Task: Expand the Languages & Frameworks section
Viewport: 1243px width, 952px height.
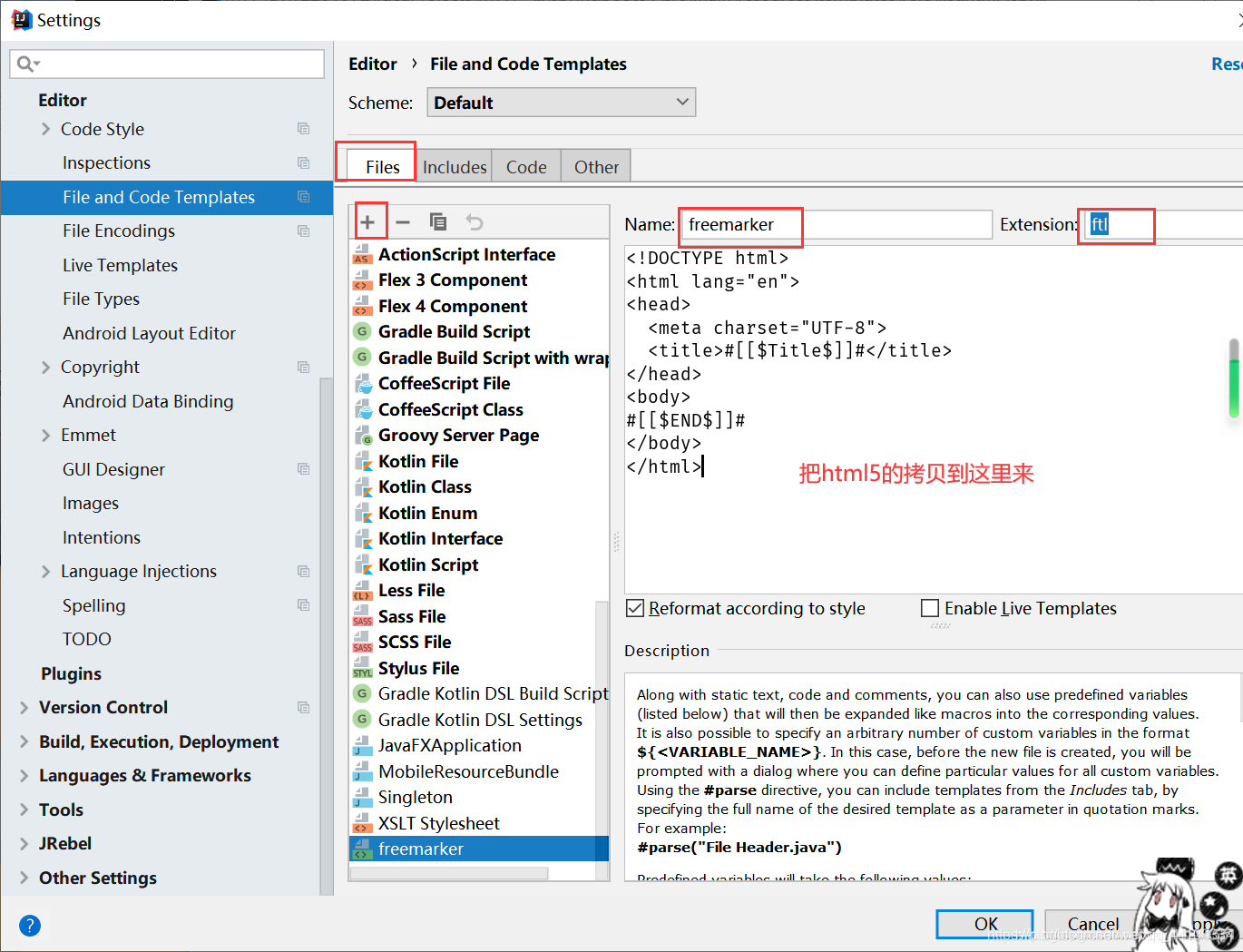Action: point(24,775)
